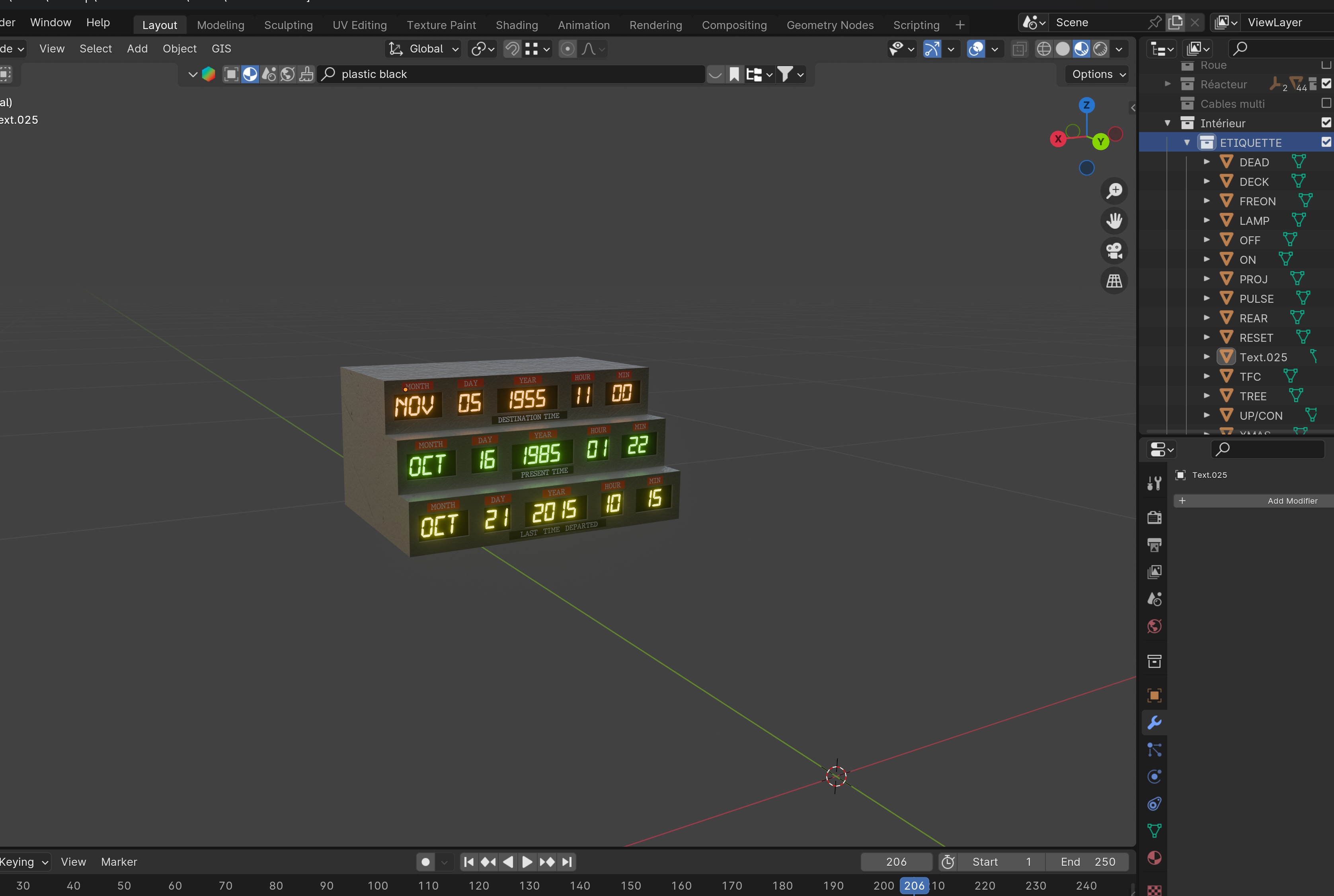
Task: Expand the DEAD object in outliner
Action: [1206, 162]
